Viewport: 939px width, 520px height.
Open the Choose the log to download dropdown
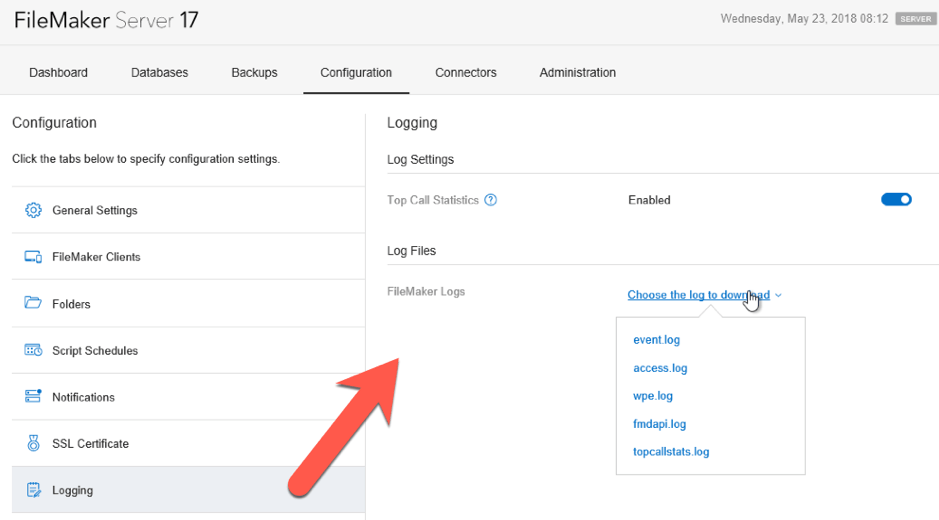click(x=698, y=295)
